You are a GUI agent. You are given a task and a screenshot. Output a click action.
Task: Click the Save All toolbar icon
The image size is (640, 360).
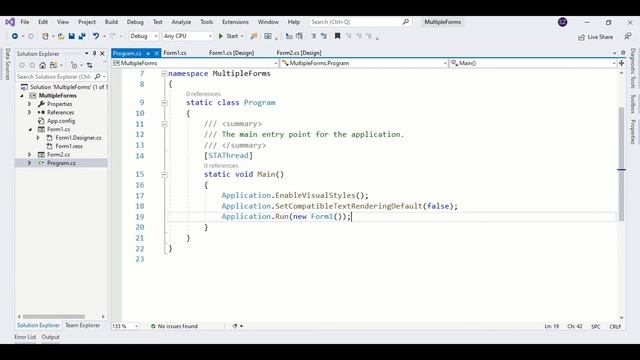click(x=82, y=36)
